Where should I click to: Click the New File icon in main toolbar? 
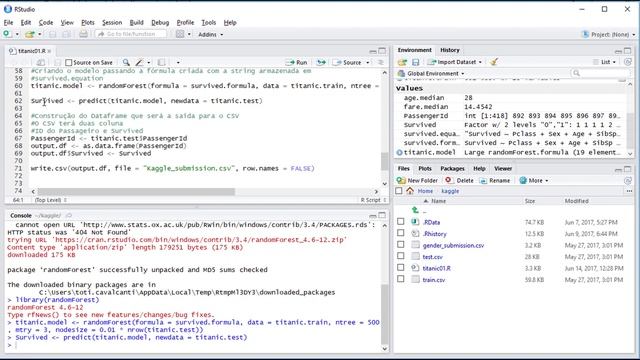pyautogui.click(x=7, y=34)
